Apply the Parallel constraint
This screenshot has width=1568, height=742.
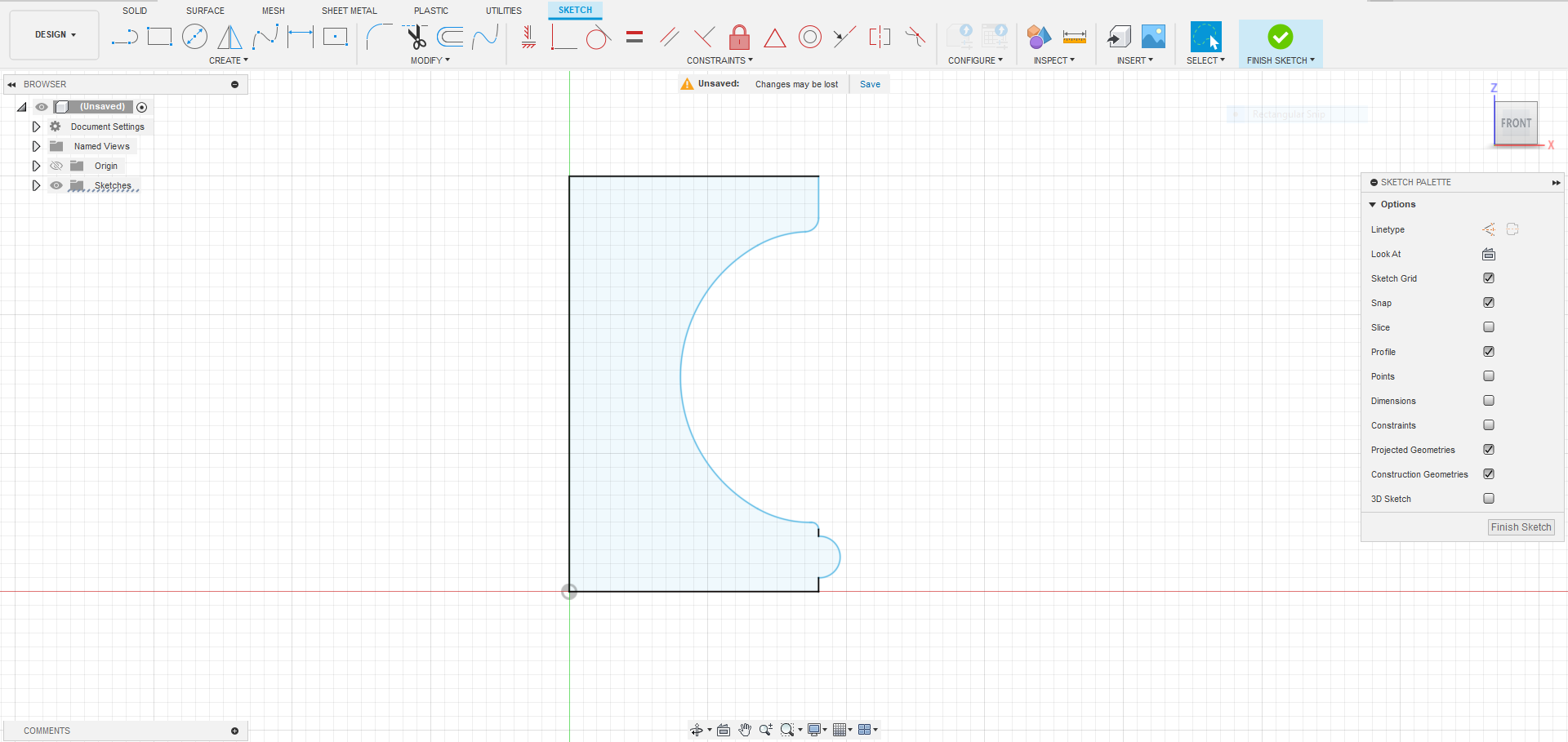(x=670, y=37)
